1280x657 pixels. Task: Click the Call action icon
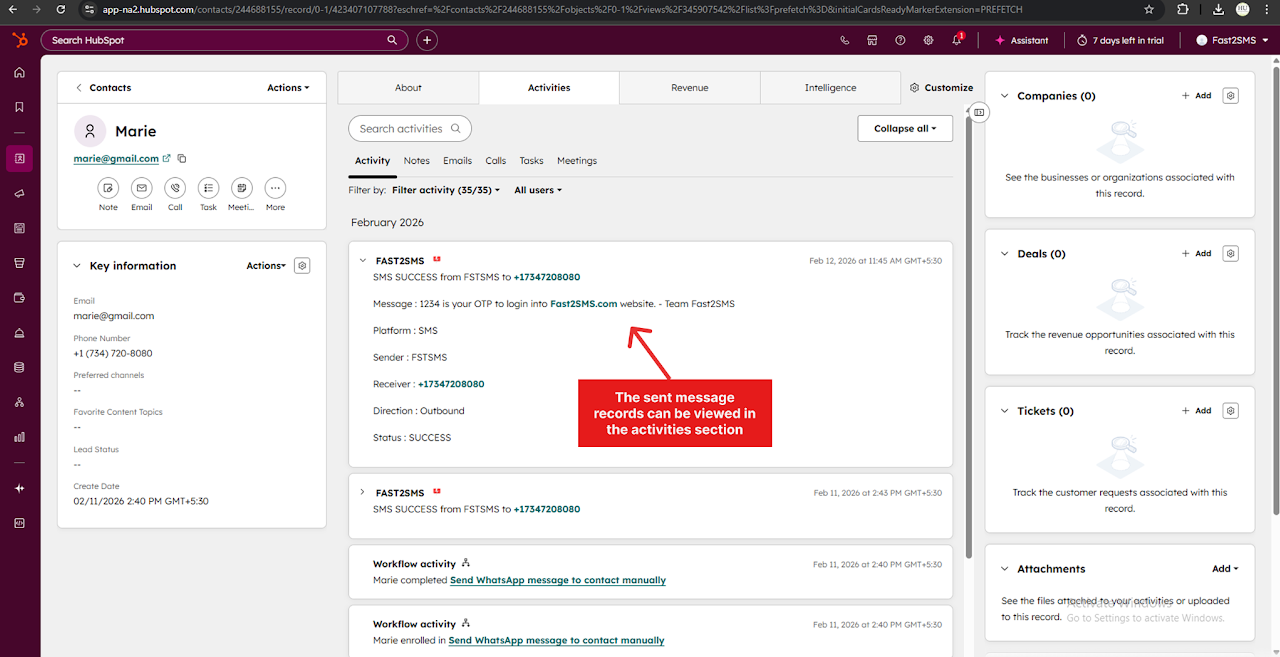(175, 188)
